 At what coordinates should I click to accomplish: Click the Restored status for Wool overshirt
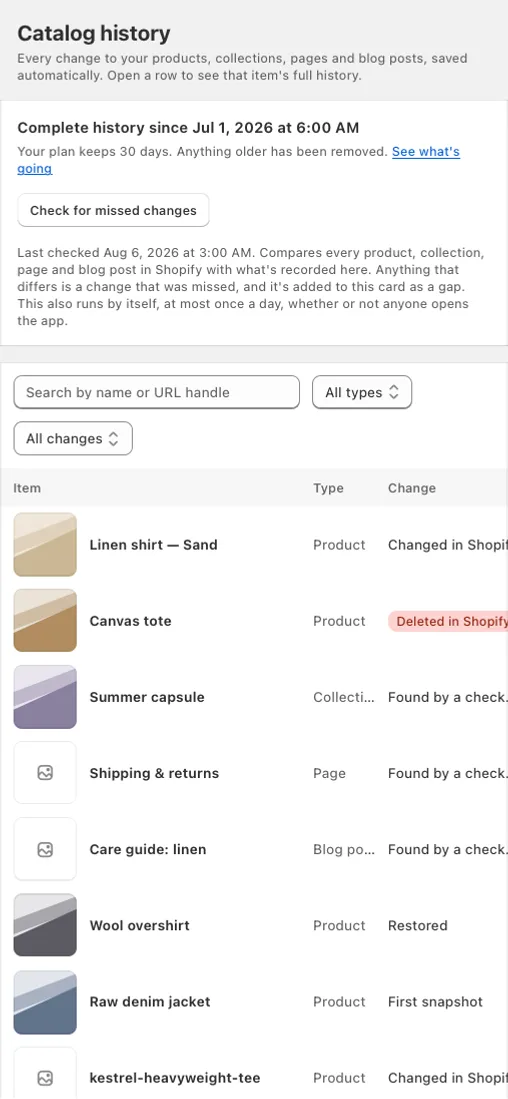pos(418,925)
